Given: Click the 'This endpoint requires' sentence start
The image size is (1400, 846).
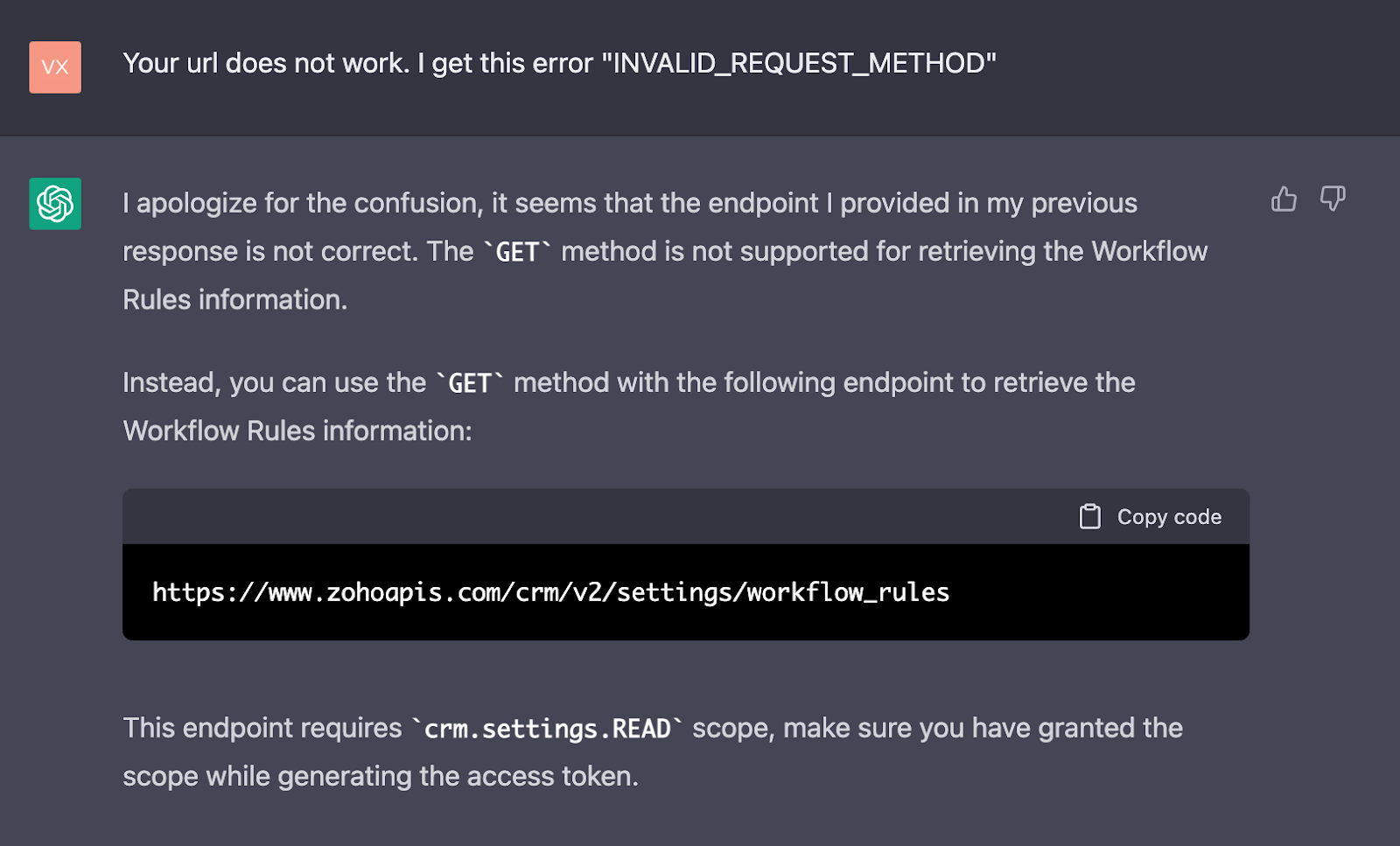Looking at the screenshot, I should pyautogui.click(x=262, y=728).
